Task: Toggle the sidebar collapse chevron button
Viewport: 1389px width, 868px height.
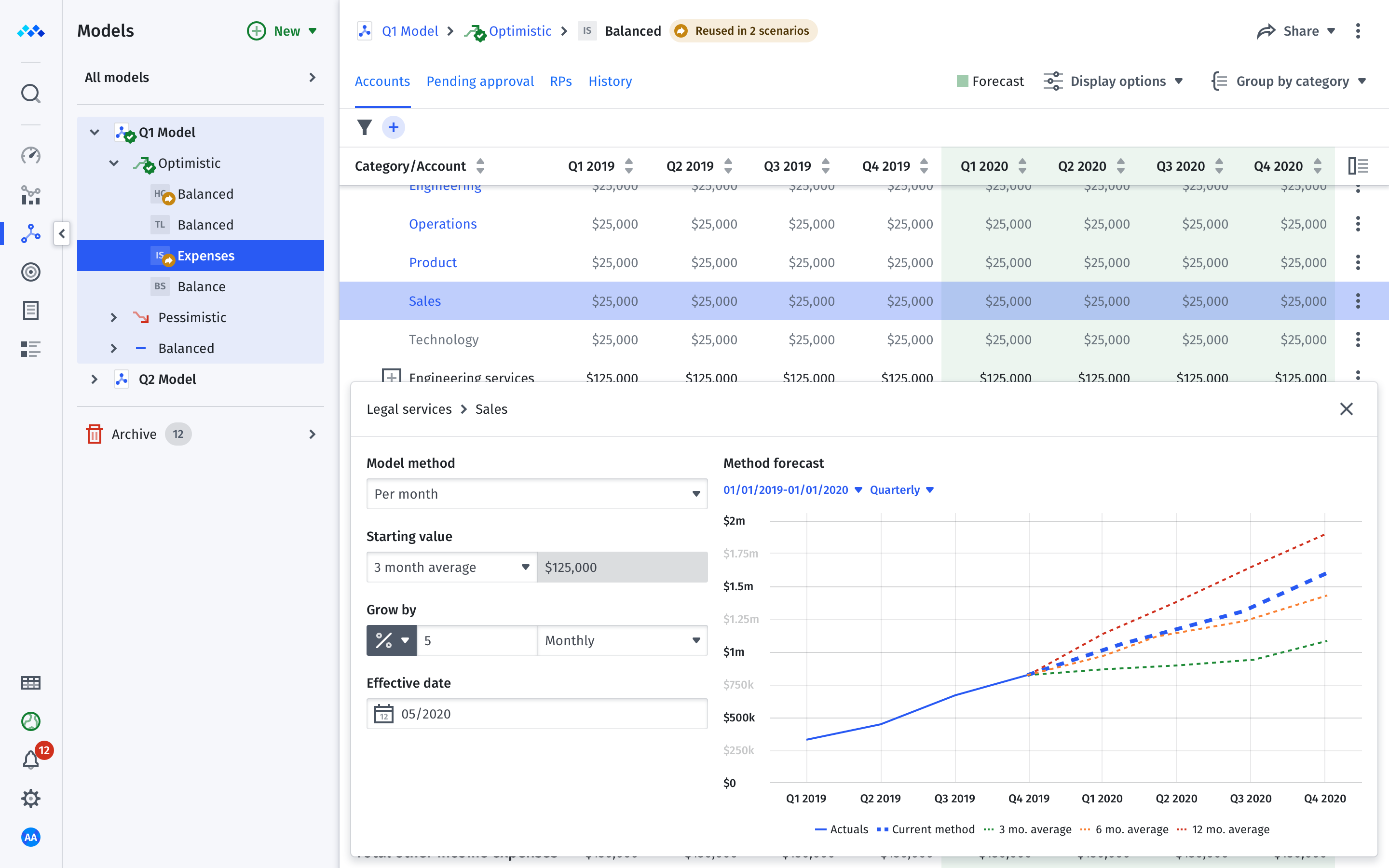Action: (61, 234)
